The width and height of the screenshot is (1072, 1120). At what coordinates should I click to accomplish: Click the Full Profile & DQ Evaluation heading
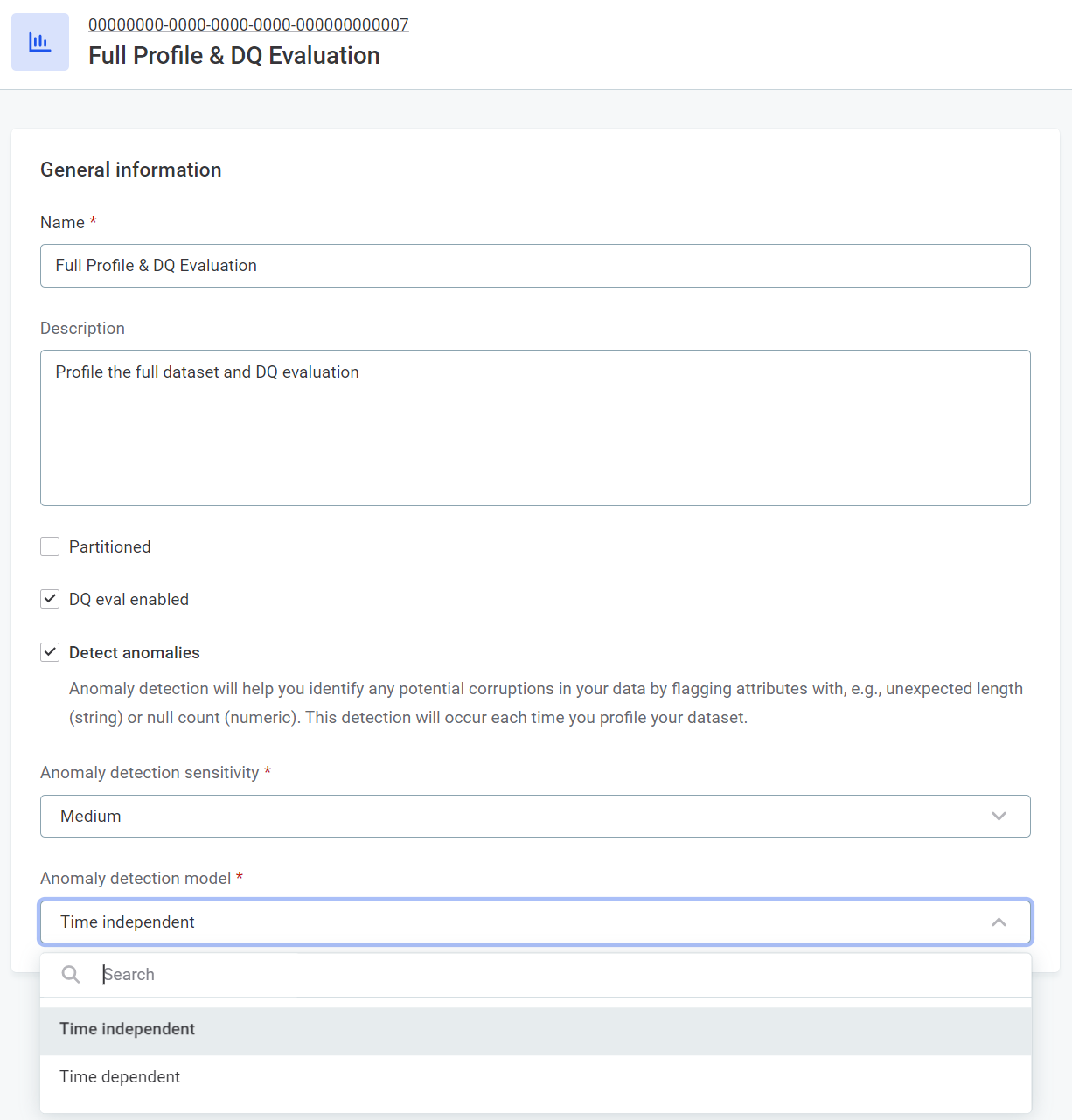[x=233, y=54]
